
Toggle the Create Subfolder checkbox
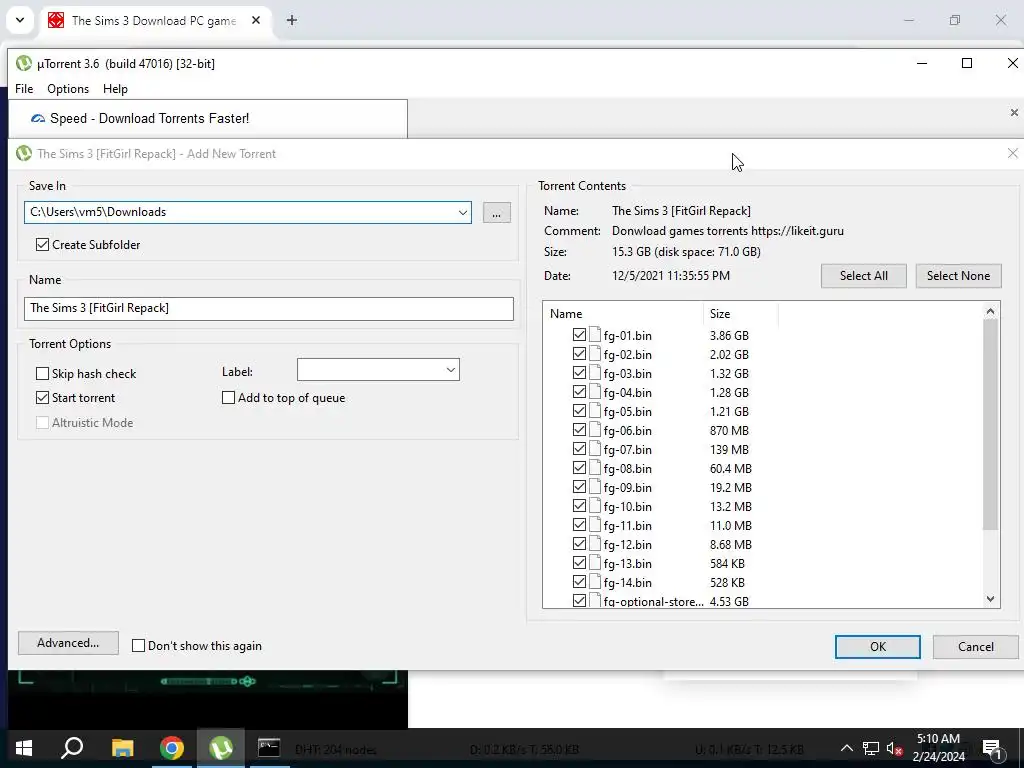point(42,244)
